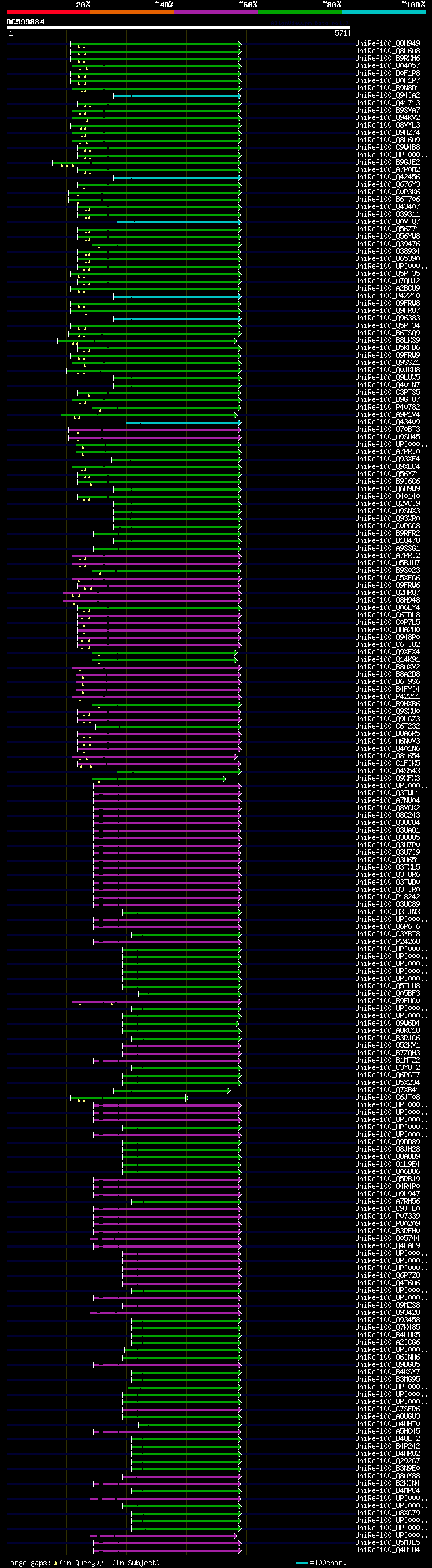Click label UniRef100_A4S543
432x1568 pixels.
point(387,771)
